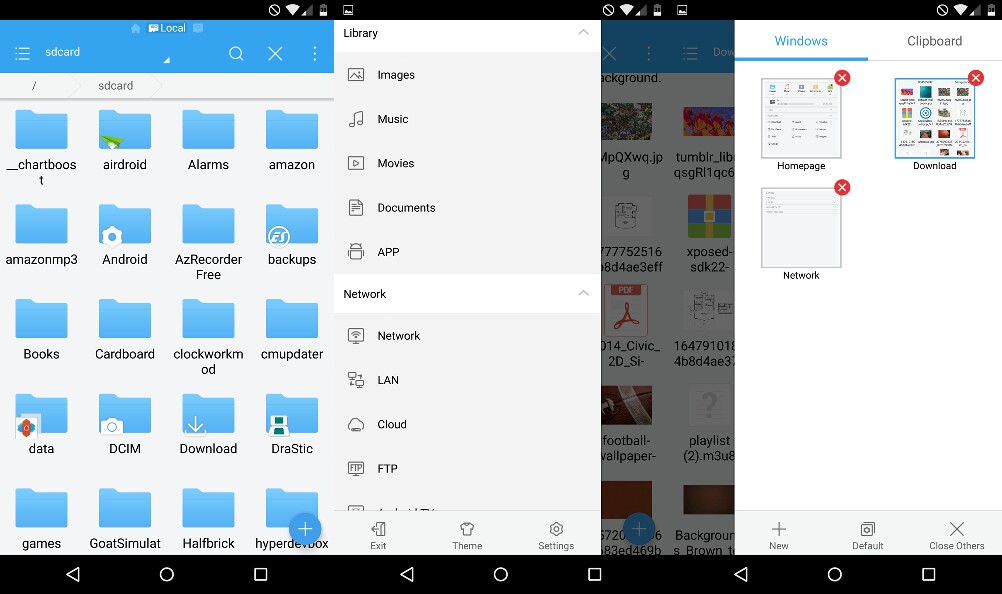Tap the search magnifier icon
This screenshot has height=594, width=1002.
click(x=236, y=54)
